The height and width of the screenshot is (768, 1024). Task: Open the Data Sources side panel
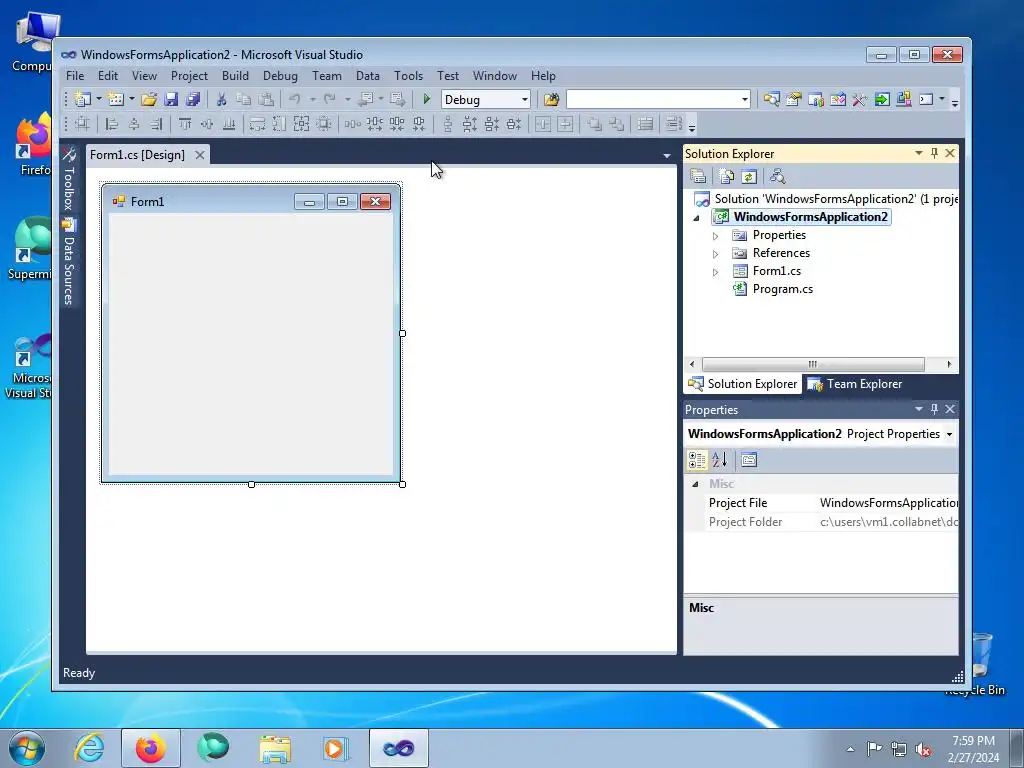click(69, 262)
